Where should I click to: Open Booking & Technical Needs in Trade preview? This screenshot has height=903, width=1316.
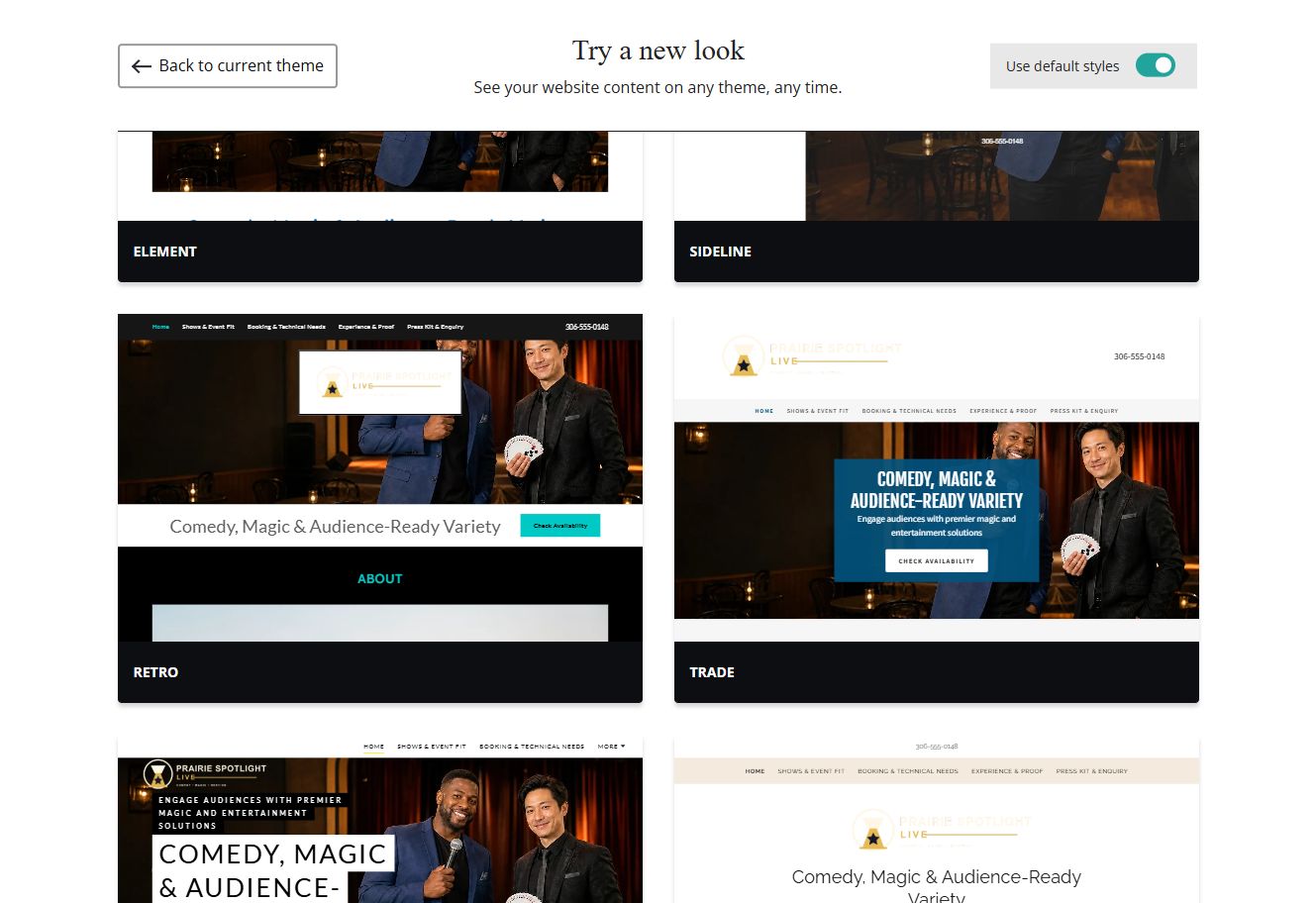click(909, 411)
